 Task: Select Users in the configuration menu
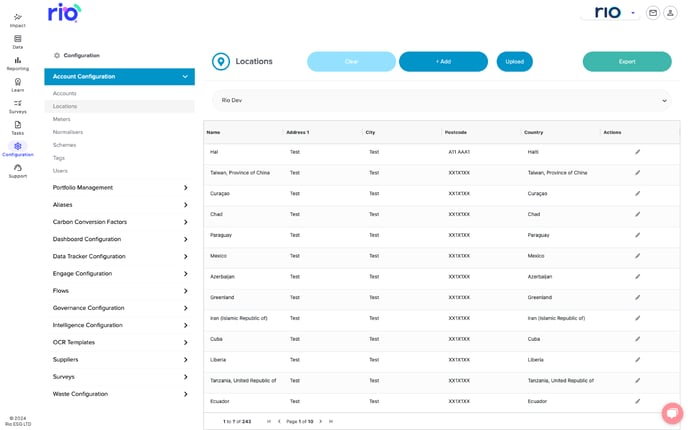point(60,171)
